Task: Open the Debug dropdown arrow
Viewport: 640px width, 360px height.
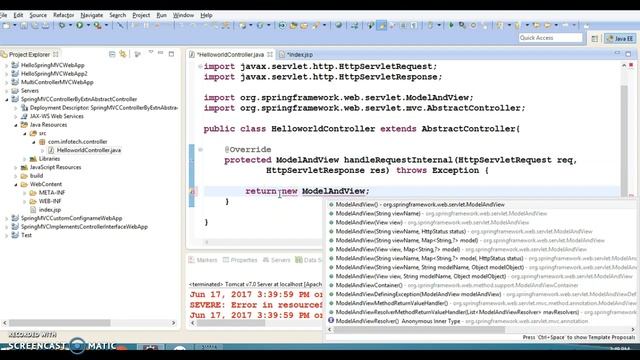Action: click(x=70, y=25)
